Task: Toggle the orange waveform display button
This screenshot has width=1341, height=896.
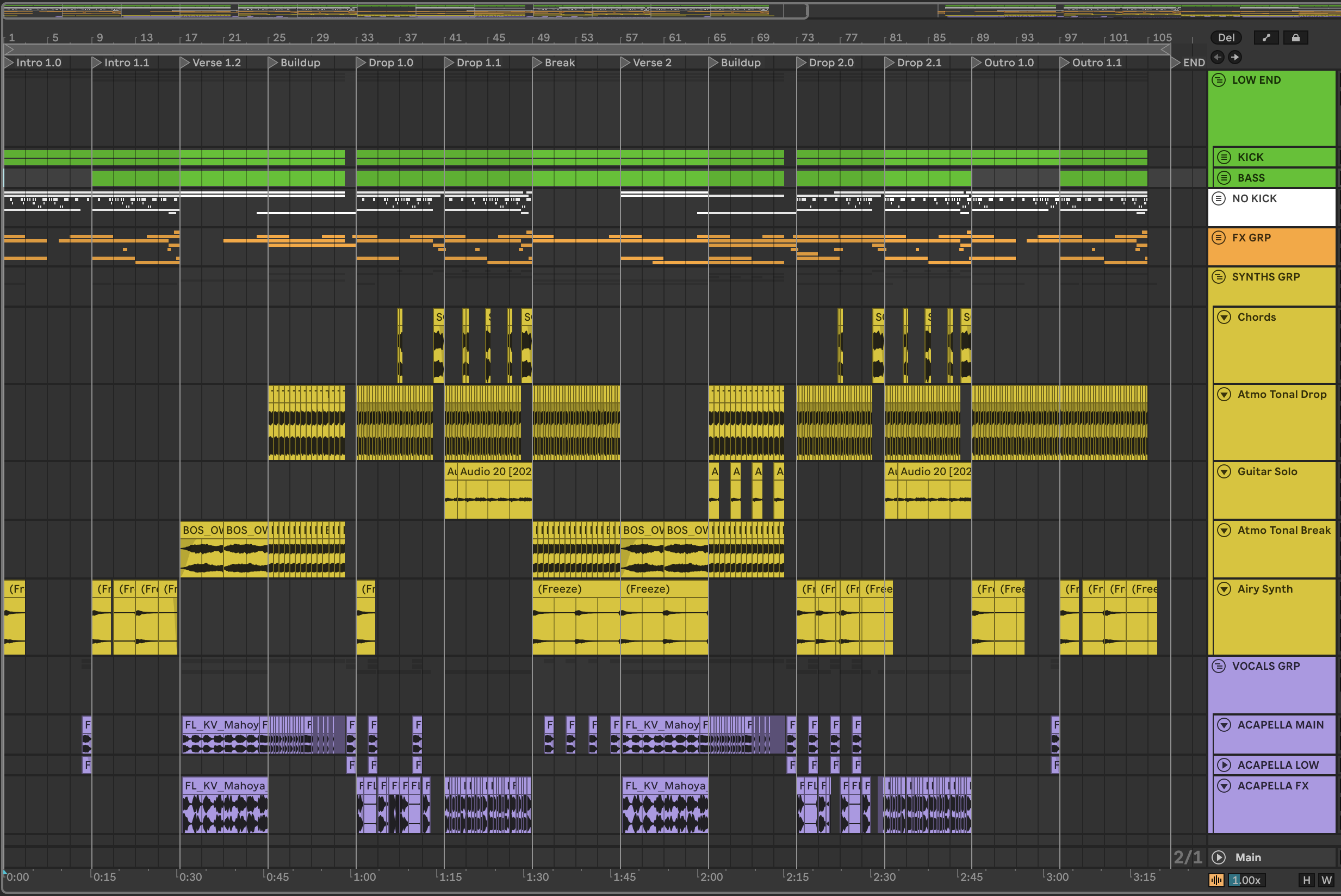Action: coord(1216,881)
